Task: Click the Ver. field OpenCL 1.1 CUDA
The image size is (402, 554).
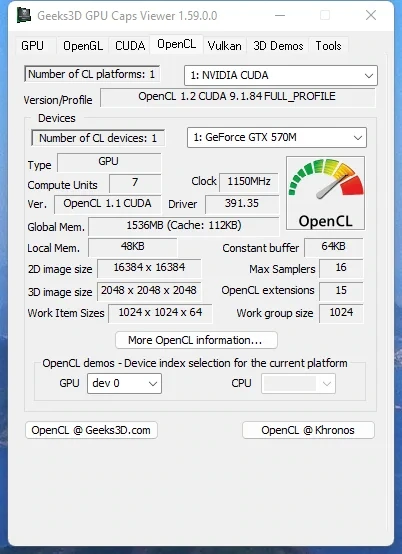Action: pos(107,204)
